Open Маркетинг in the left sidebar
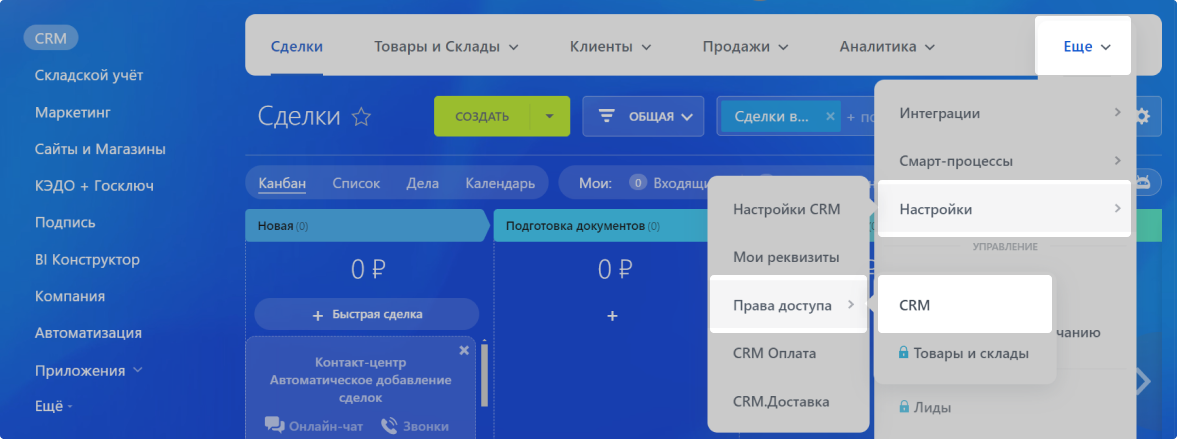This screenshot has height=439, width=1177. 72,112
